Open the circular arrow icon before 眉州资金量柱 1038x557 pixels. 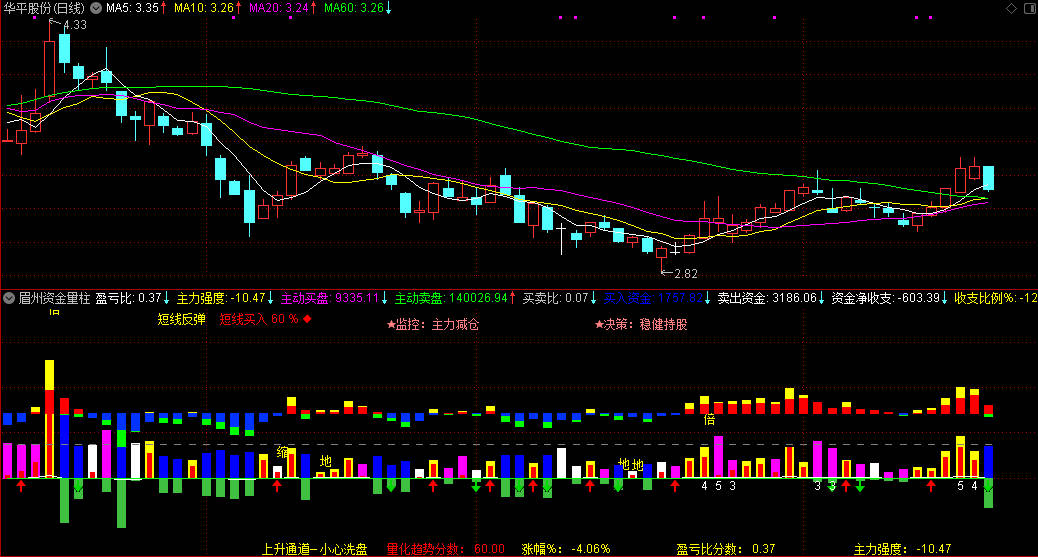tap(9, 298)
